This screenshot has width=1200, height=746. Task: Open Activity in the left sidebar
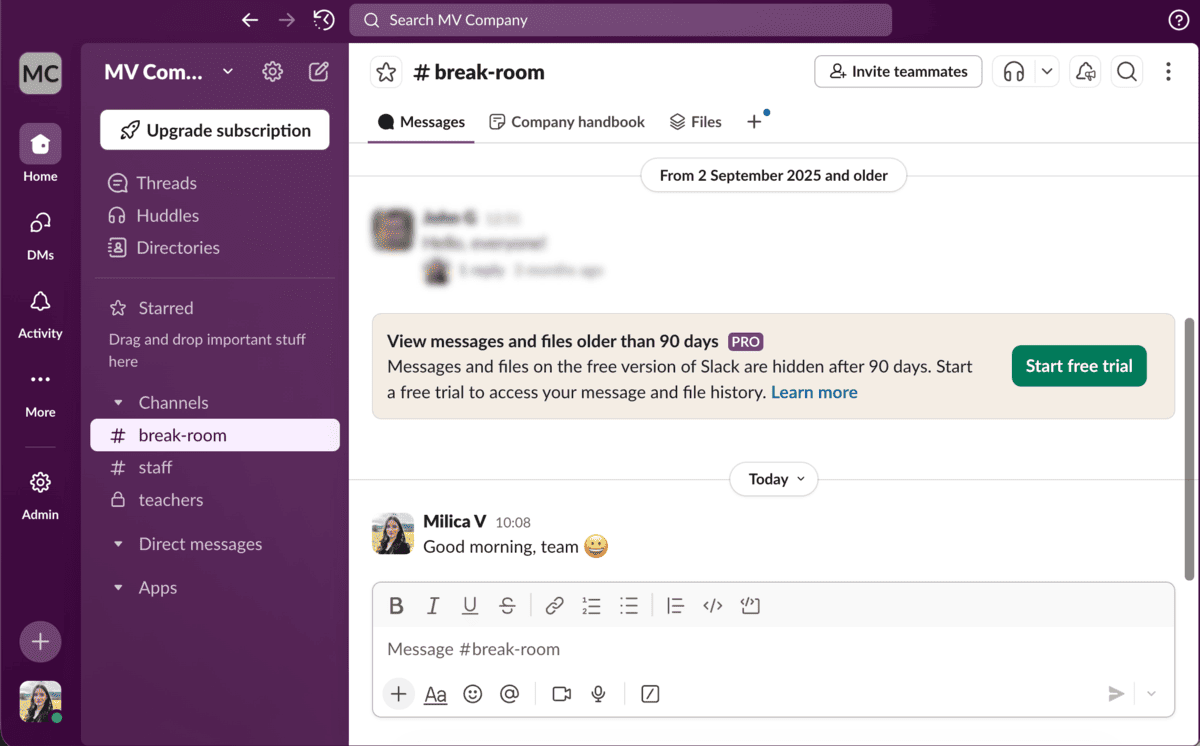(x=40, y=313)
